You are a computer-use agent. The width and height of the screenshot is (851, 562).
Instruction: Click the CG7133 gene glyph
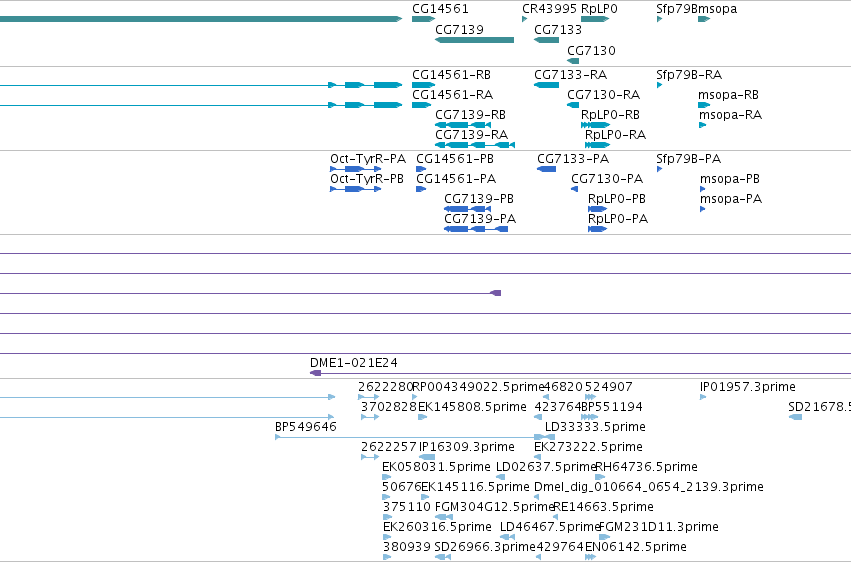click(547, 40)
